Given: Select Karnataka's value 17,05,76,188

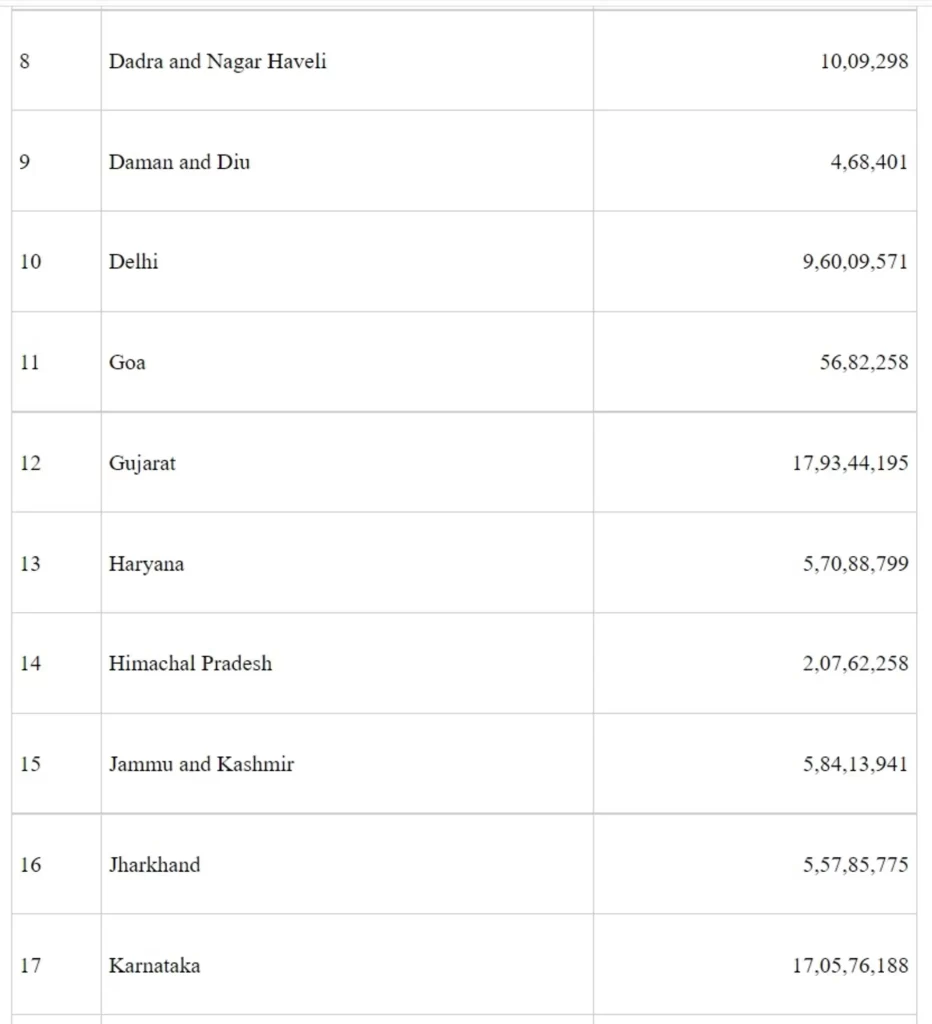Looking at the screenshot, I should point(850,966).
